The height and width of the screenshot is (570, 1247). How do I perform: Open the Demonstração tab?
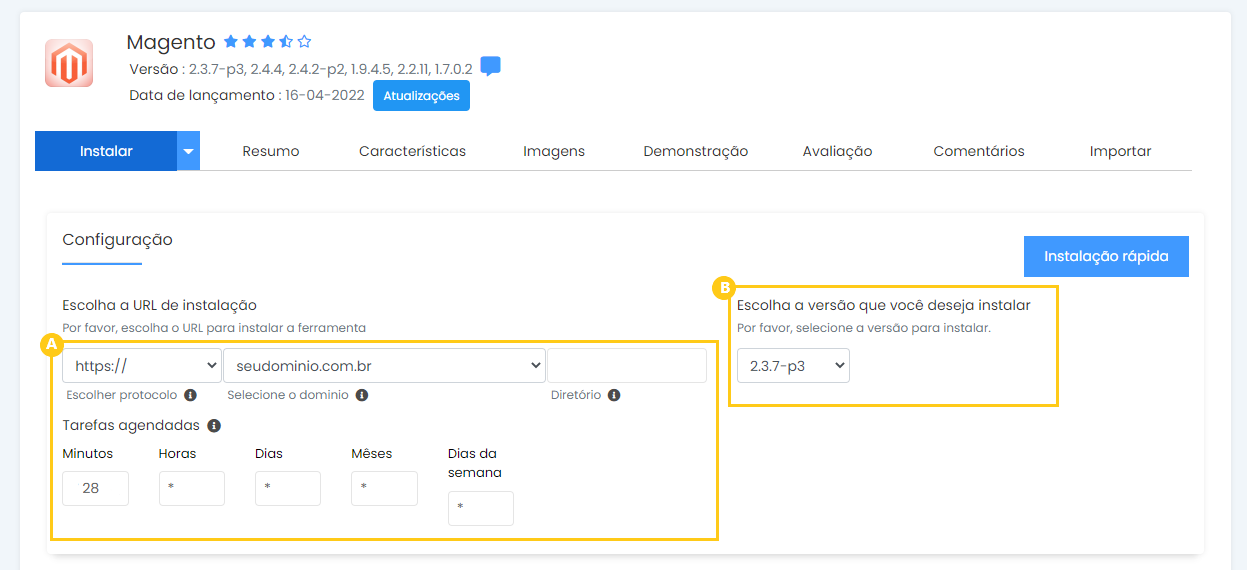click(x=696, y=151)
